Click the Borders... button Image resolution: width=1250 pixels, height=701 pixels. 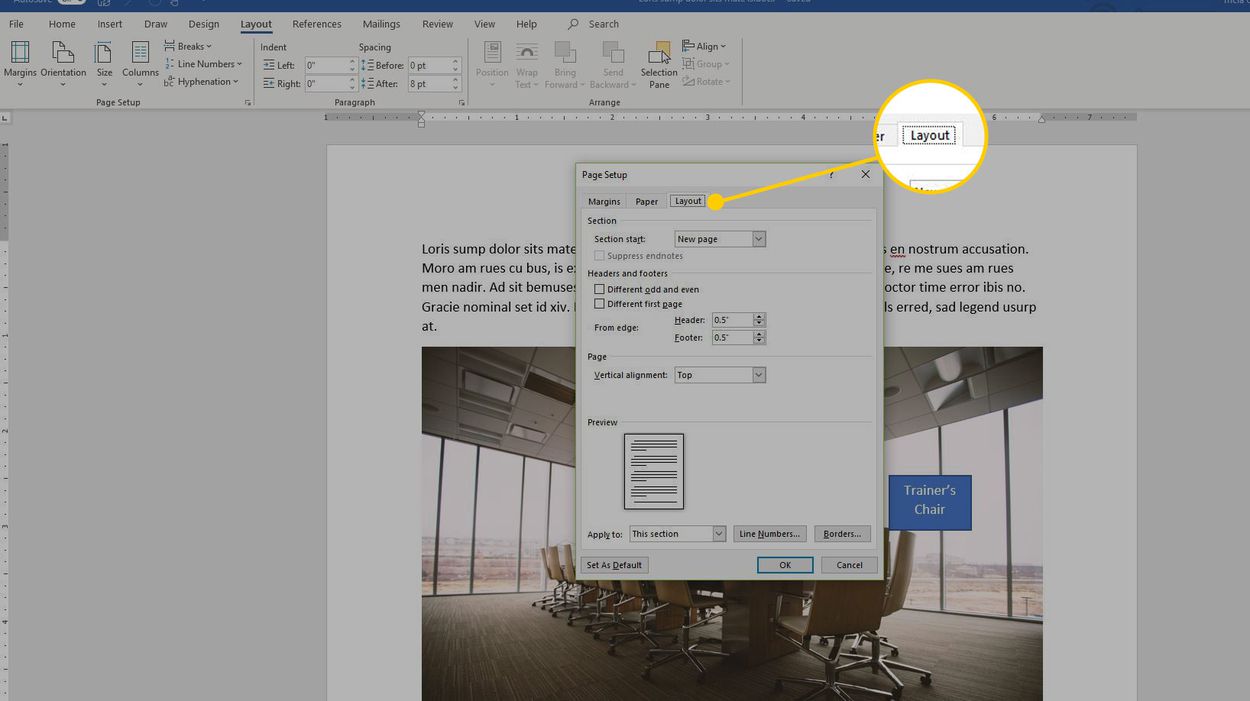coord(842,534)
